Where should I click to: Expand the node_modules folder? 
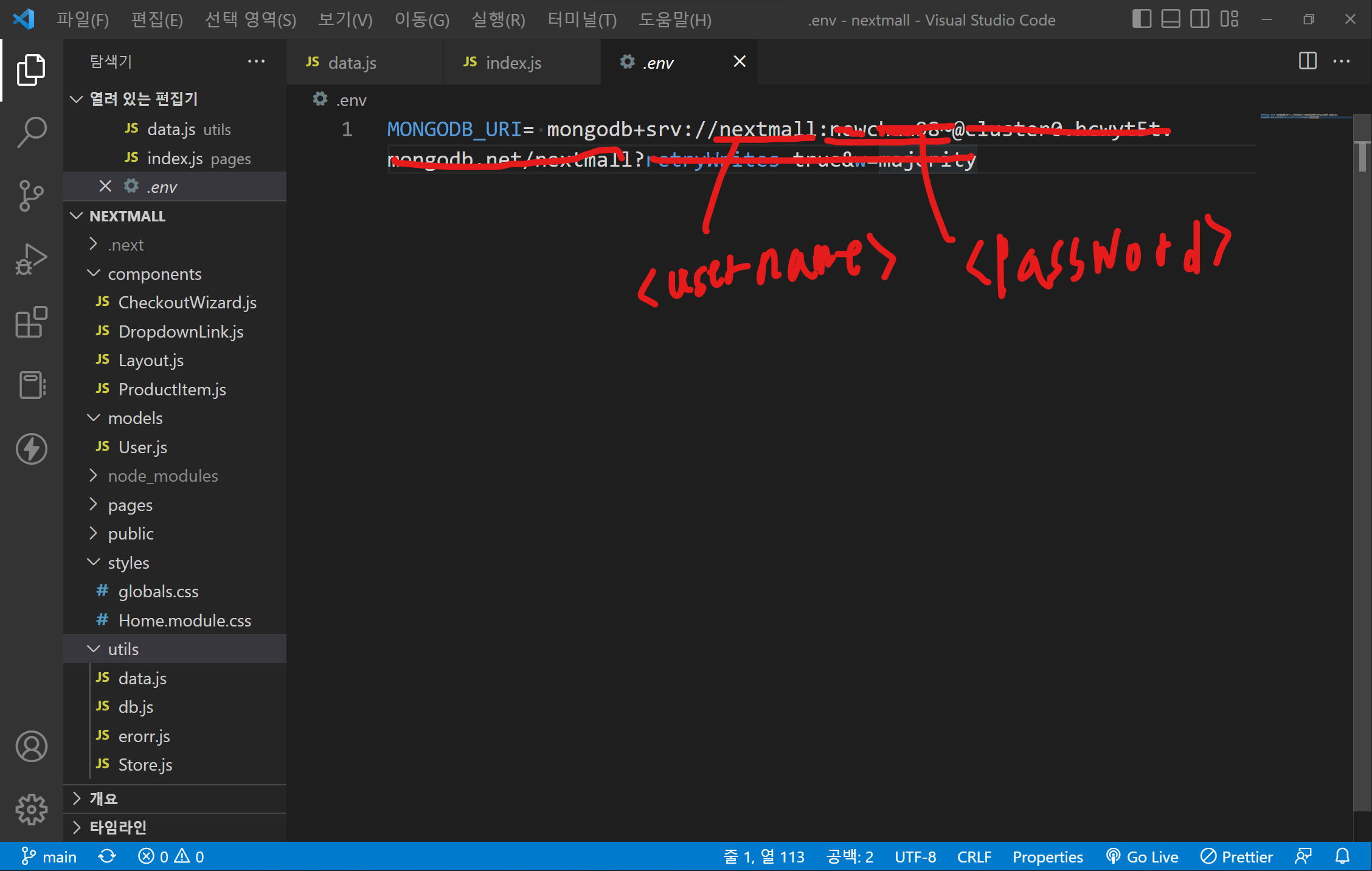pyautogui.click(x=175, y=476)
